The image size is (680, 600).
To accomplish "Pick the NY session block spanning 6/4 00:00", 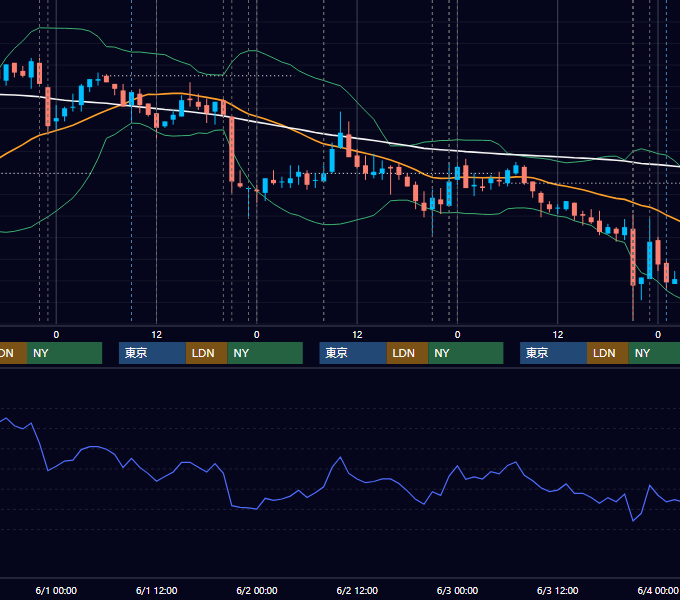I will [x=654, y=353].
